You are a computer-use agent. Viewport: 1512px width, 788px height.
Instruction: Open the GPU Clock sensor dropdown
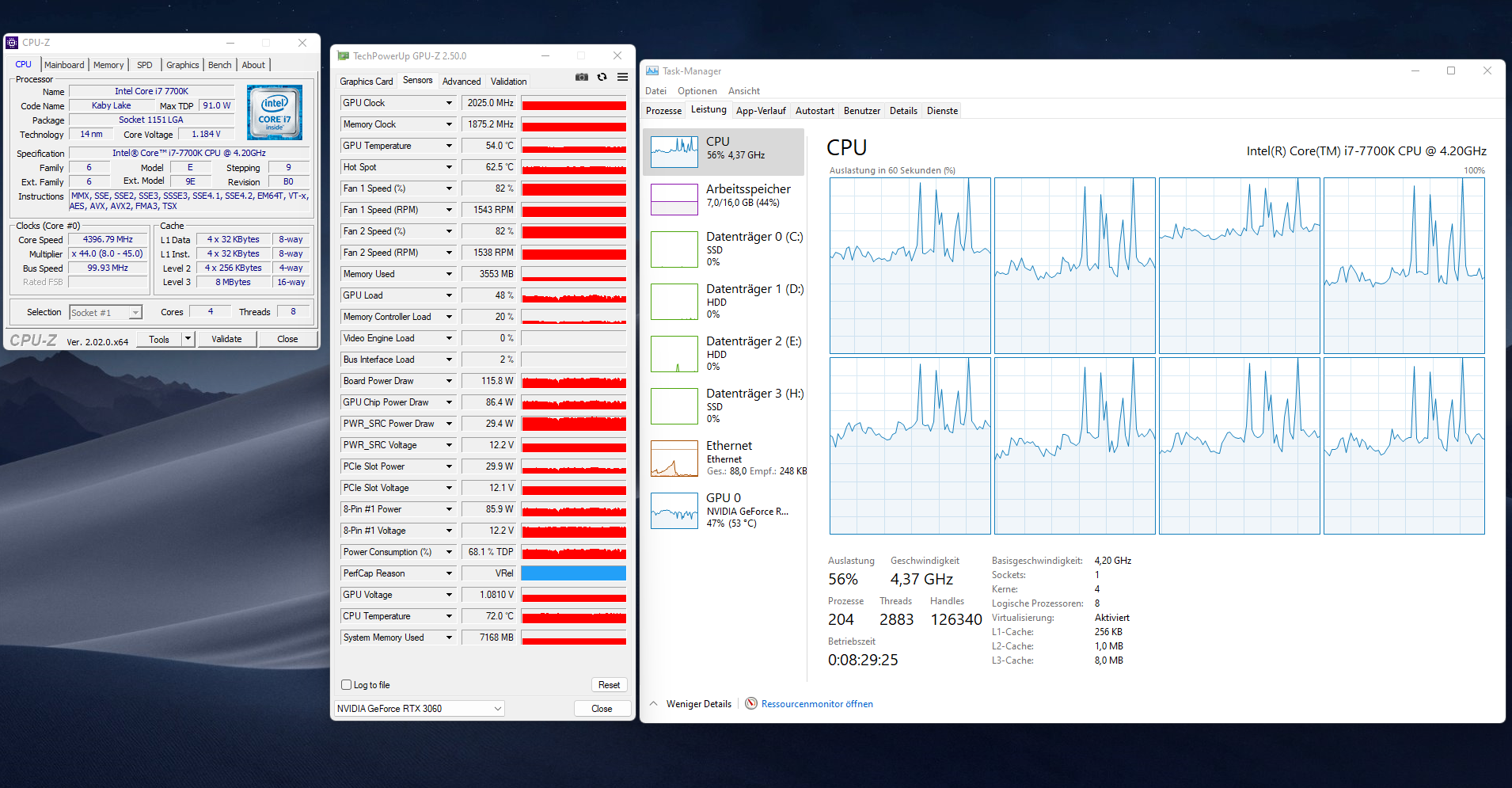(x=449, y=103)
